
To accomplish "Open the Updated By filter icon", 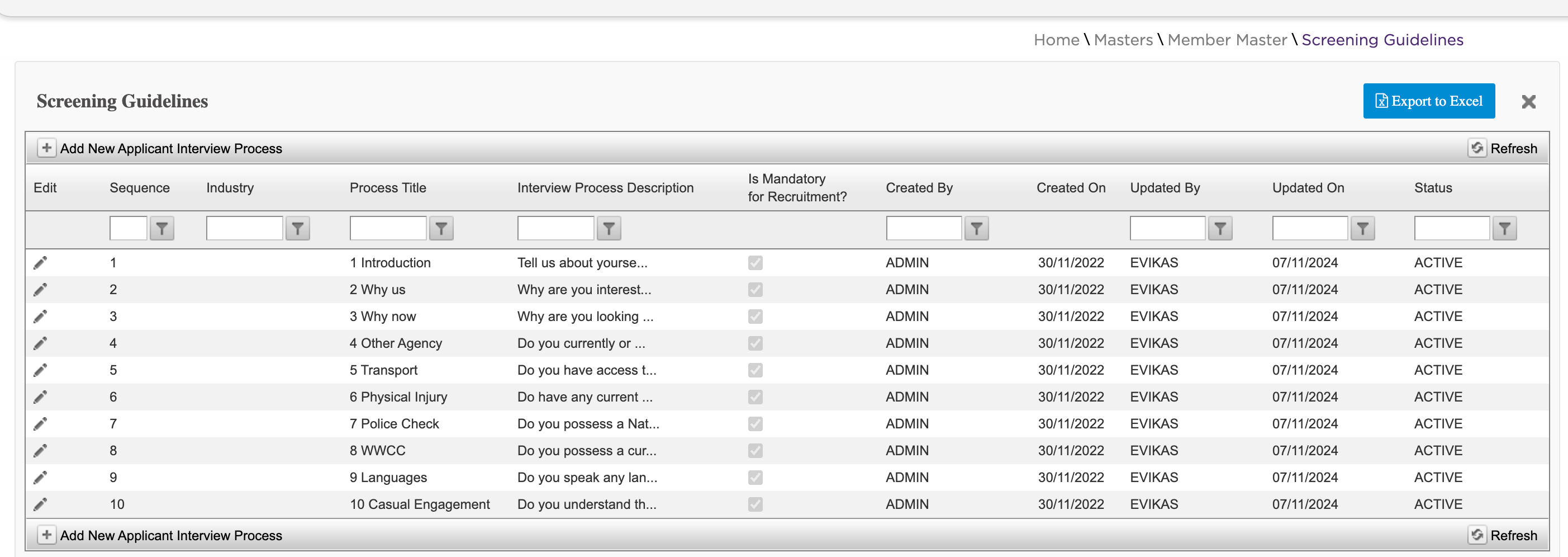I will click(1220, 229).
